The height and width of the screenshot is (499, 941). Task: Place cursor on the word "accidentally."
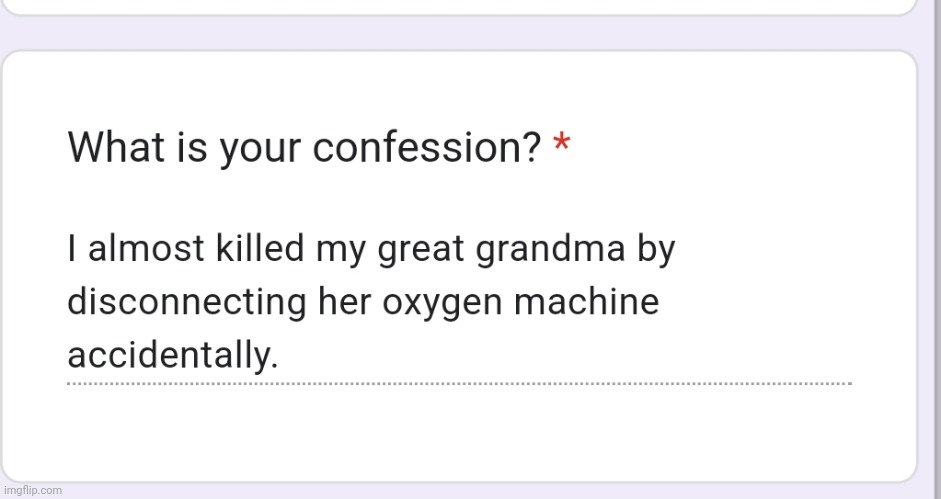coord(171,355)
